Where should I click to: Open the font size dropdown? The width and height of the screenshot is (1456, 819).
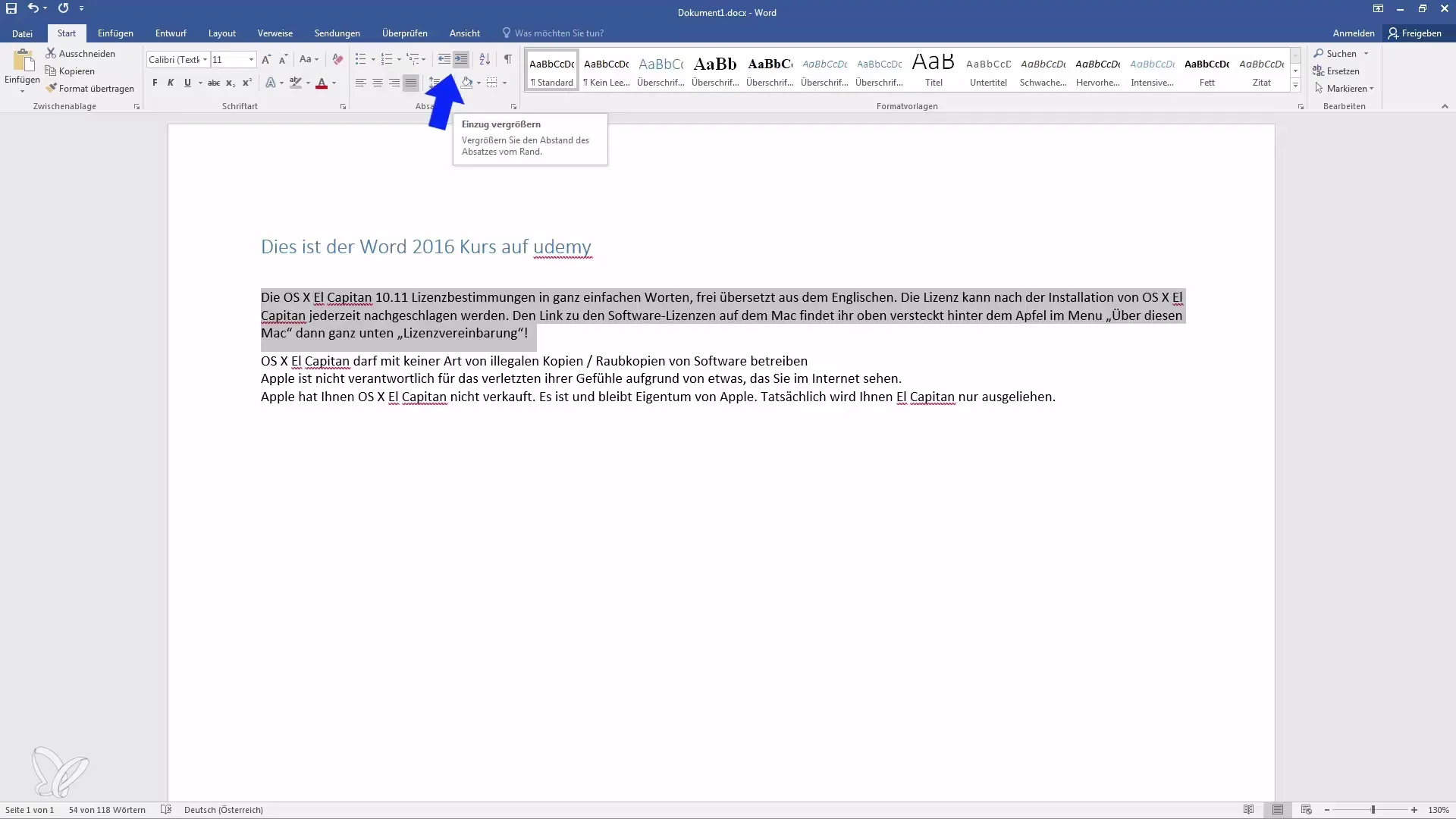[x=251, y=59]
